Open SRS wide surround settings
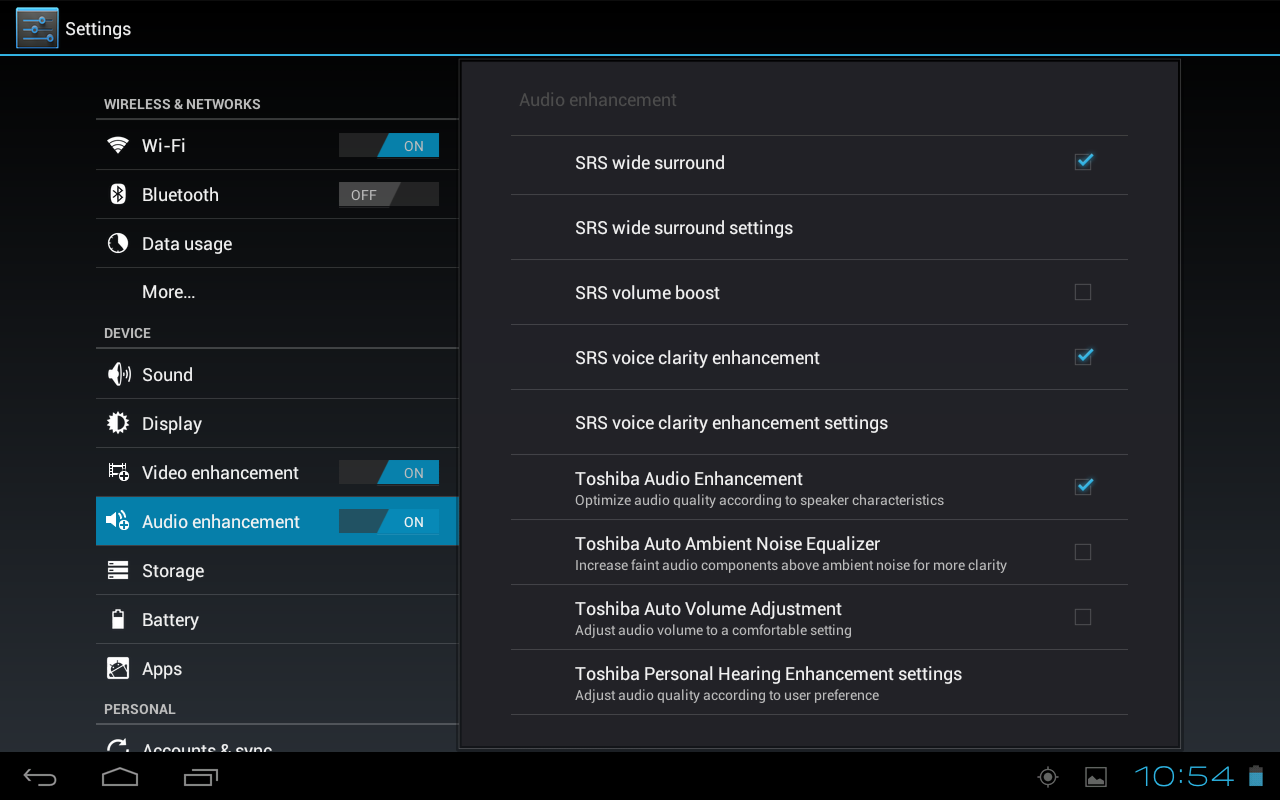 [x=684, y=228]
